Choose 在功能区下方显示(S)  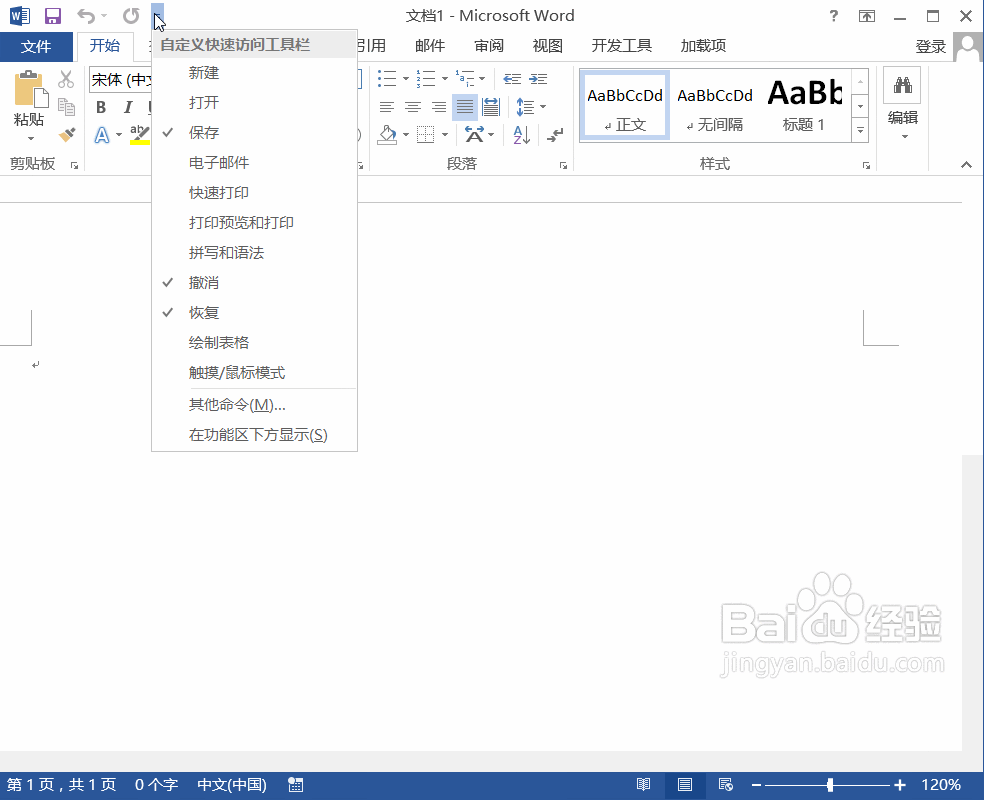255,435
